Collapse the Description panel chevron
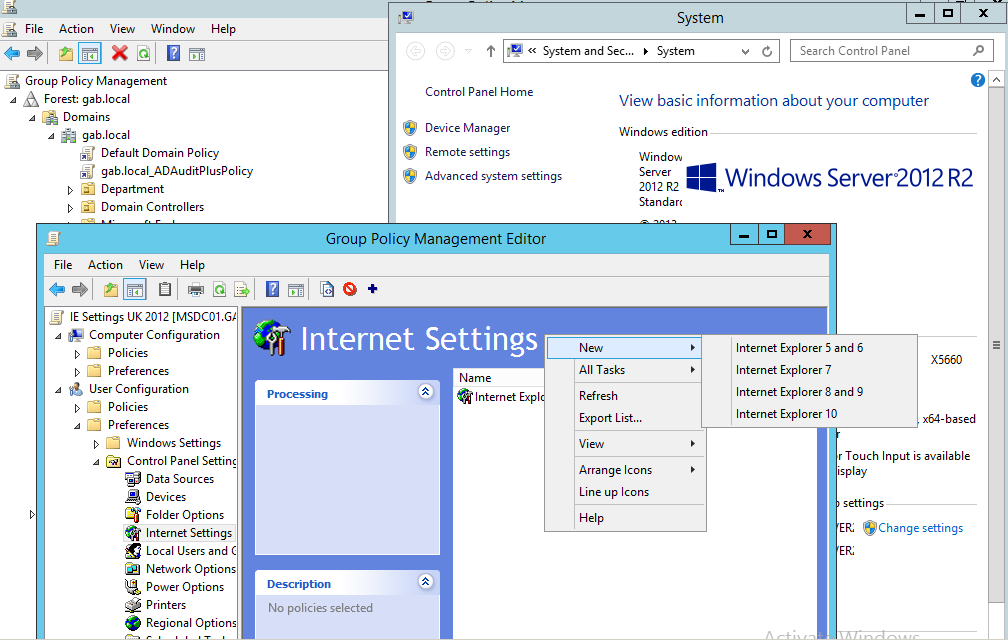Screen dimensions: 1008x640 pyautogui.click(x=426, y=582)
